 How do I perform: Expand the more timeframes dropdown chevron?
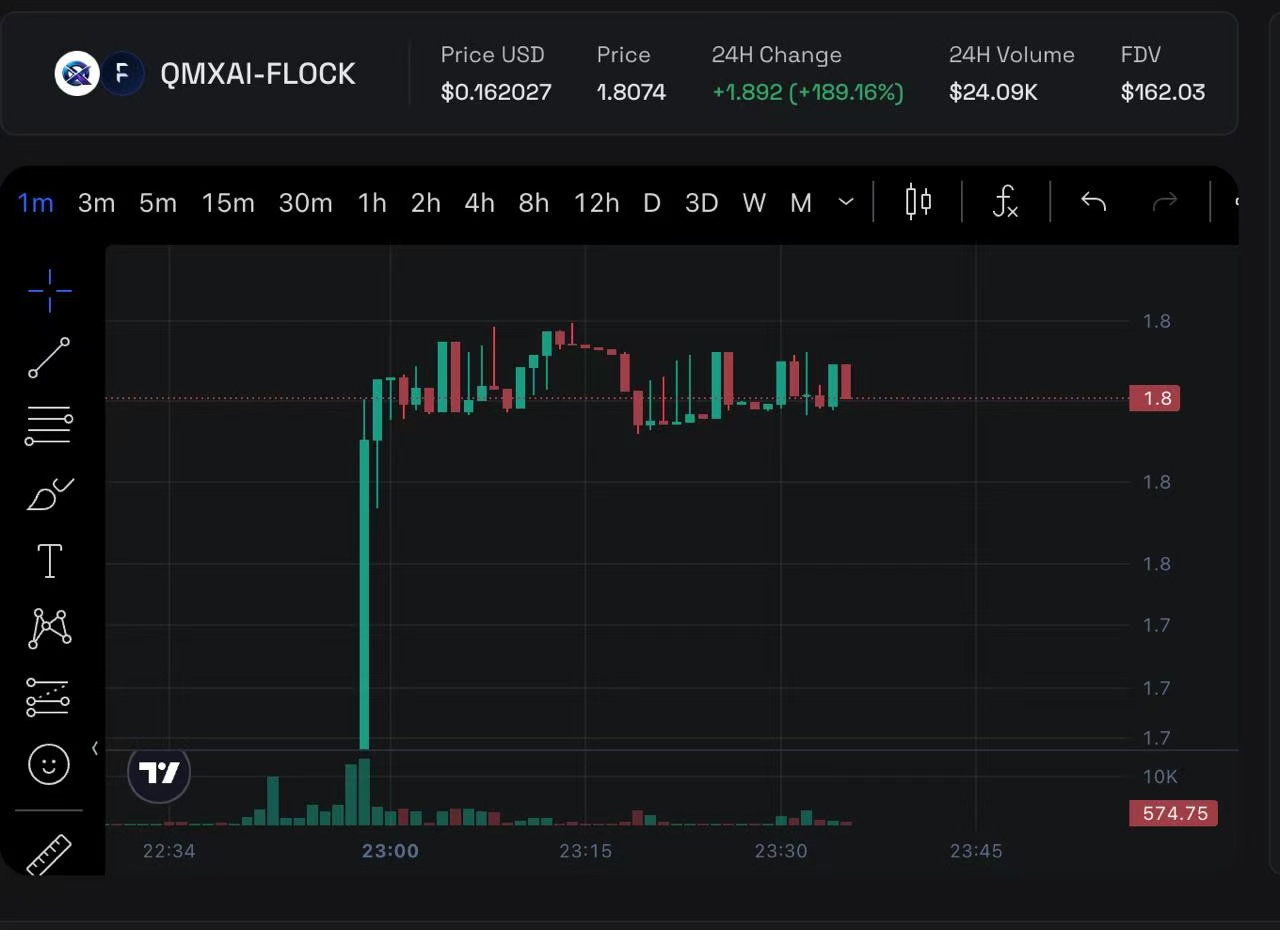pyautogui.click(x=846, y=202)
